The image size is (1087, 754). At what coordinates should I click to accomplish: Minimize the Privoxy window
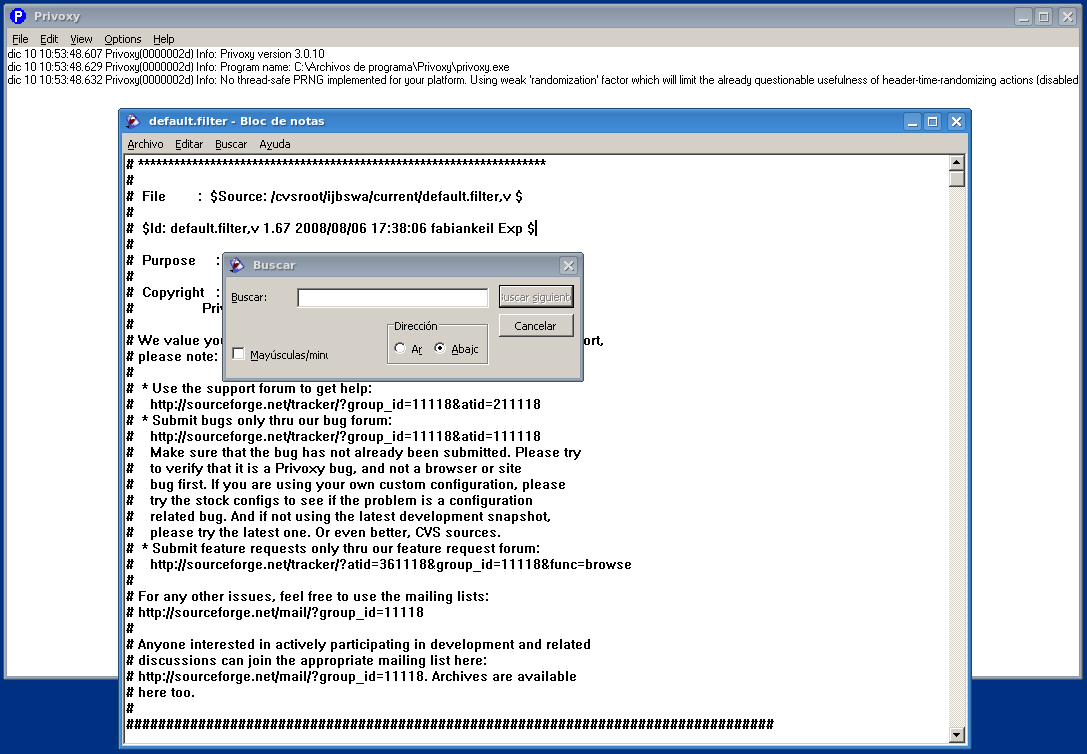[1023, 17]
